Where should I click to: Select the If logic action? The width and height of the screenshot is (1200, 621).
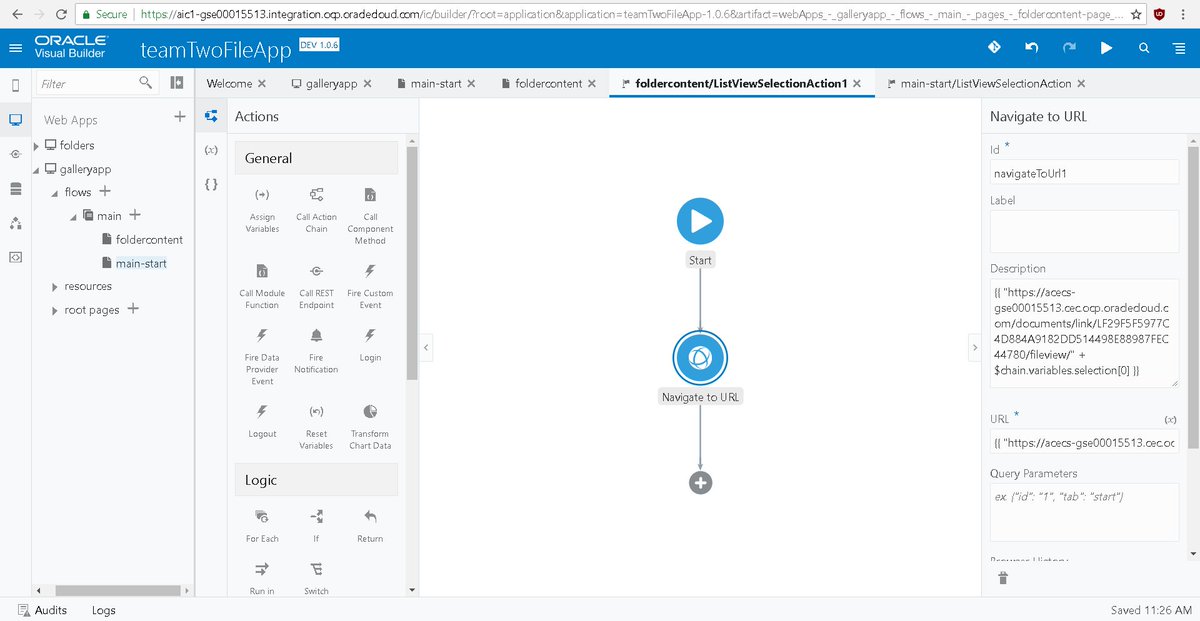(316, 525)
